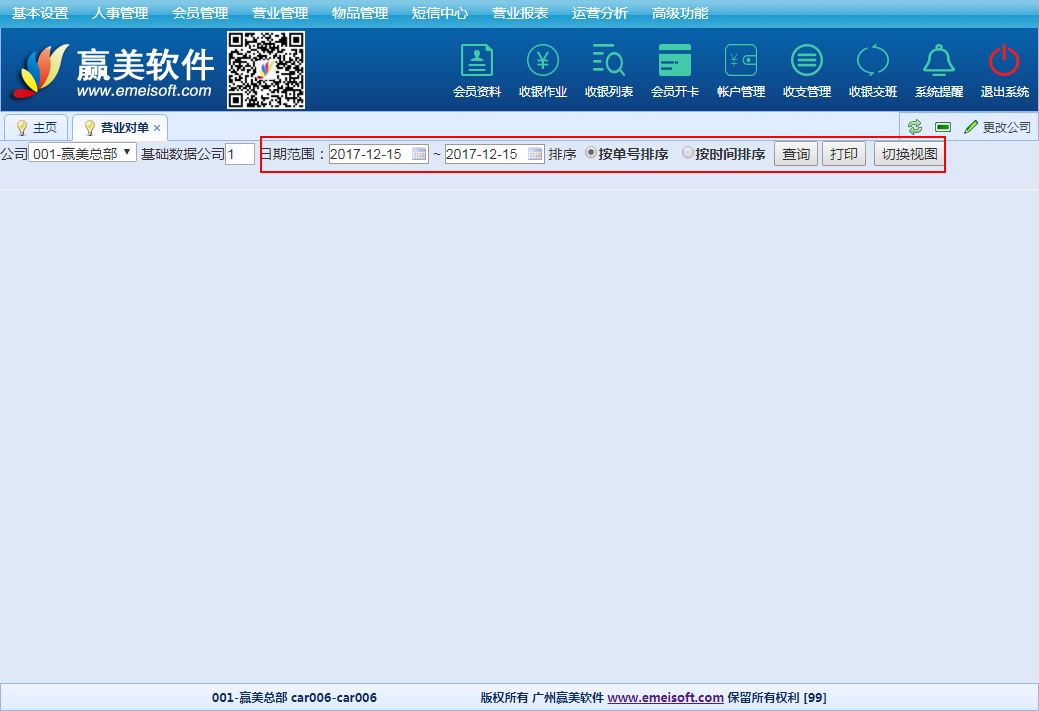
Task: Click the 查询 query button
Action: click(795, 154)
